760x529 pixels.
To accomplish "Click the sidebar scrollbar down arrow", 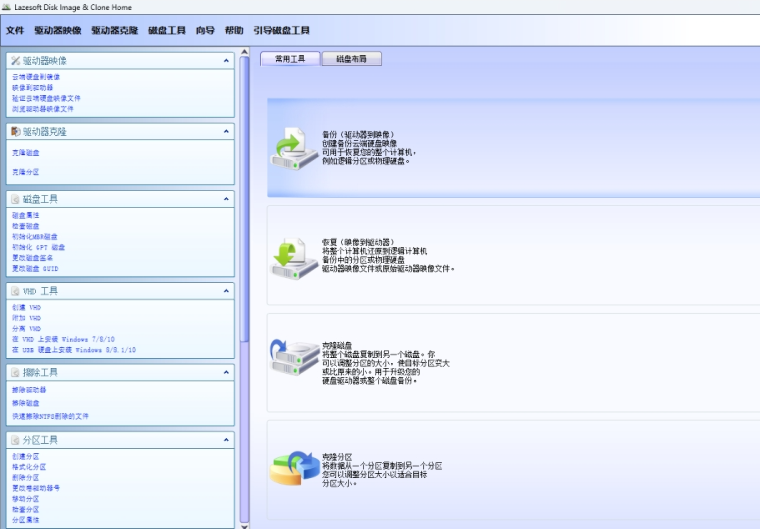I will 244,526.
